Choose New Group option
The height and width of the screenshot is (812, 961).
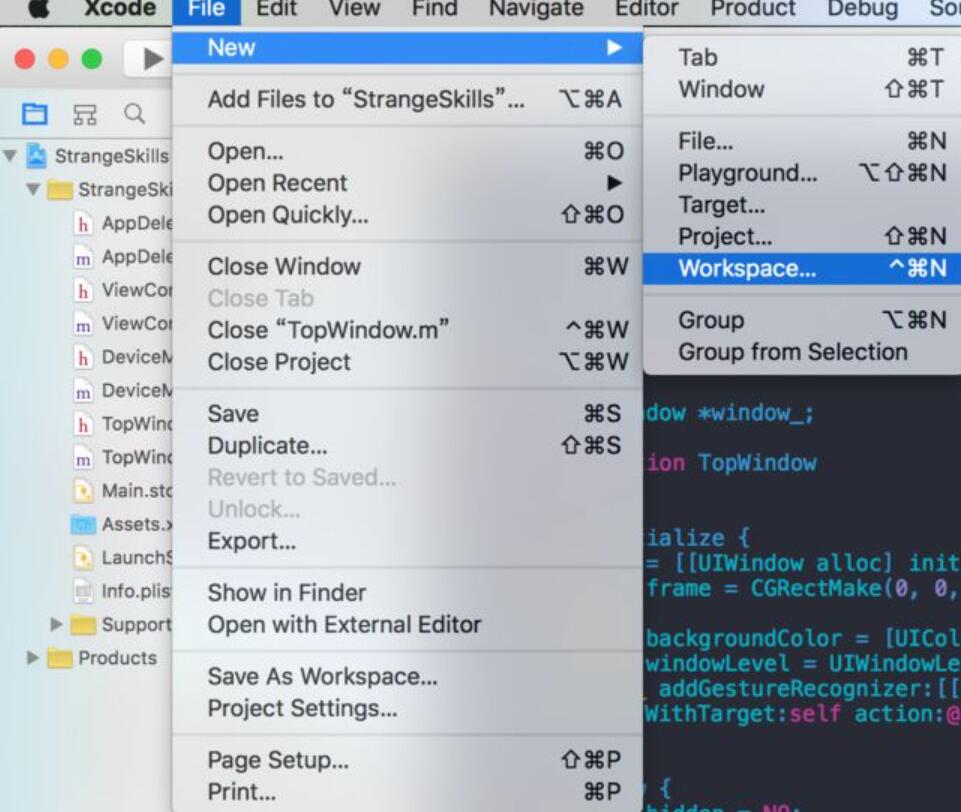point(802,320)
